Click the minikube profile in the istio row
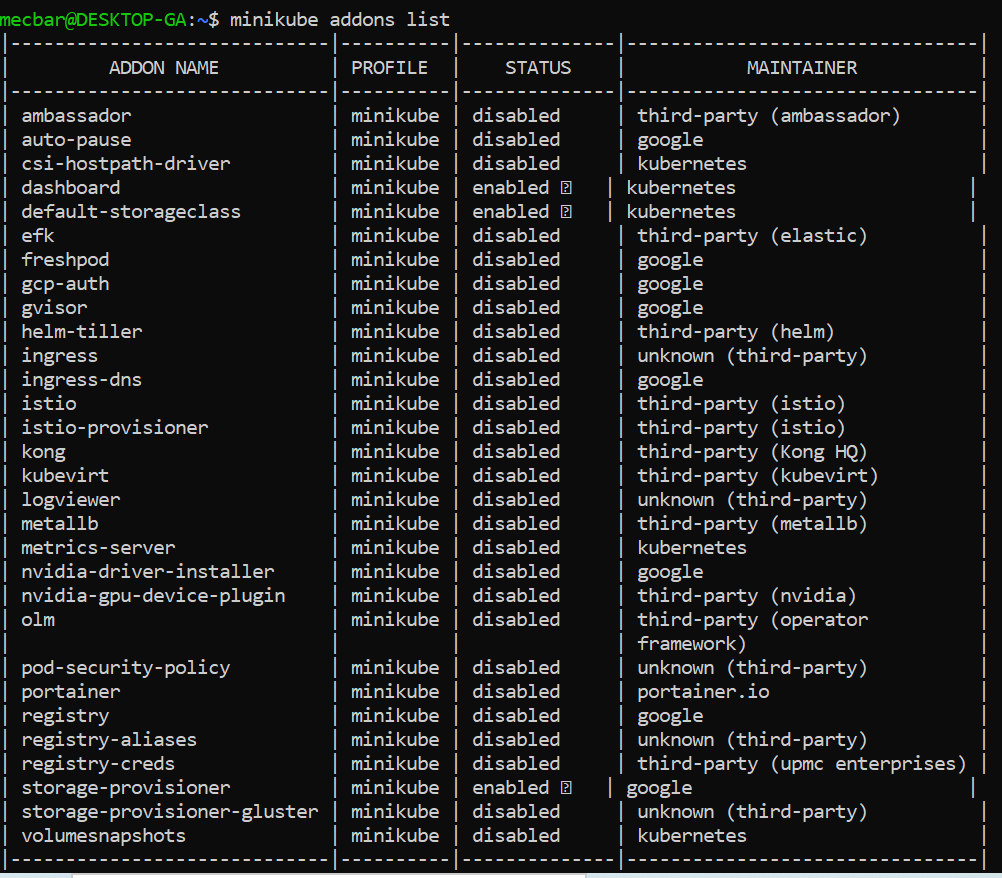 click(394, 404)
